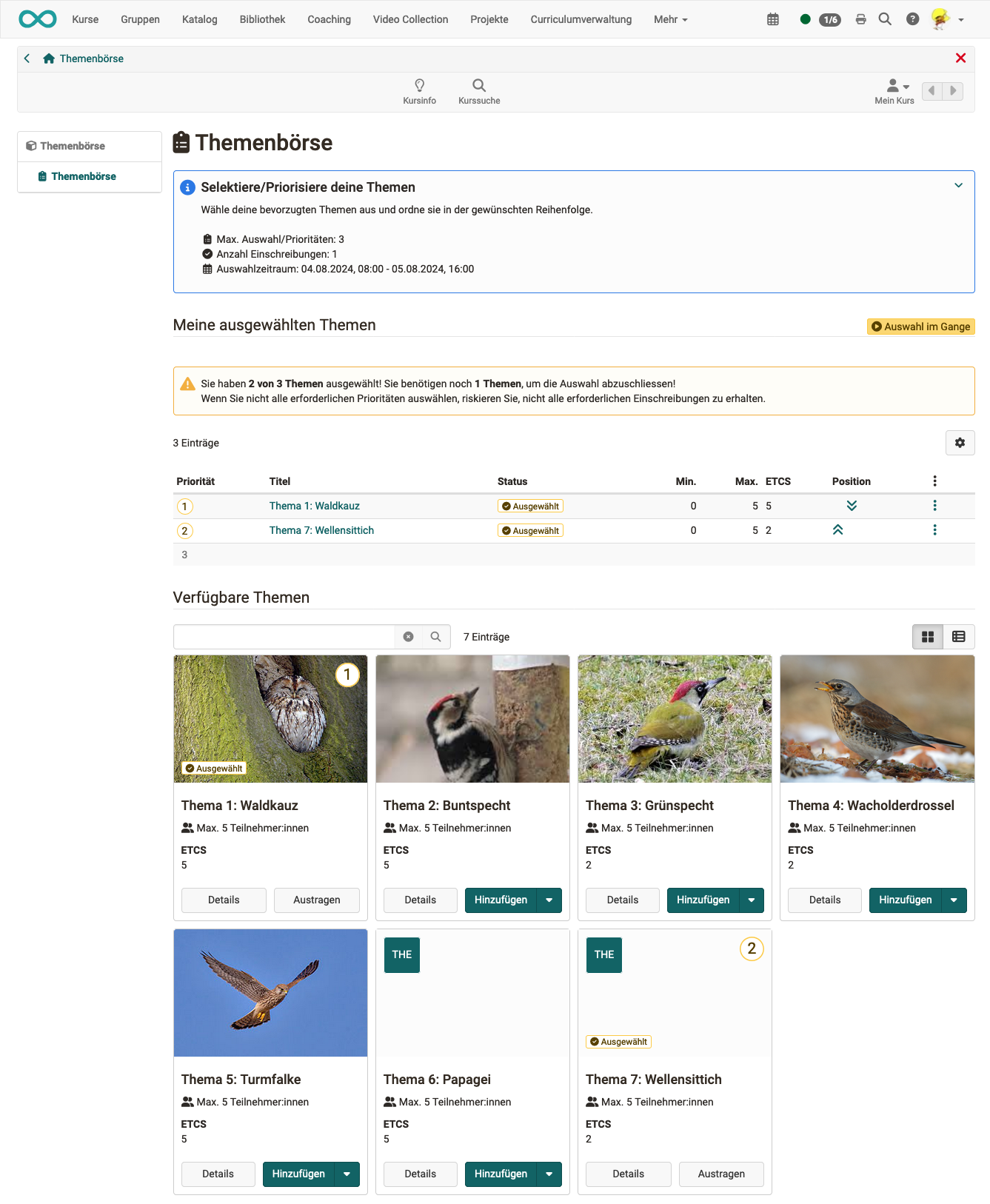Move Thema 1: Waldkauz down in priority
Screen dimensions: 990x1204
click(x=852, y=506)
